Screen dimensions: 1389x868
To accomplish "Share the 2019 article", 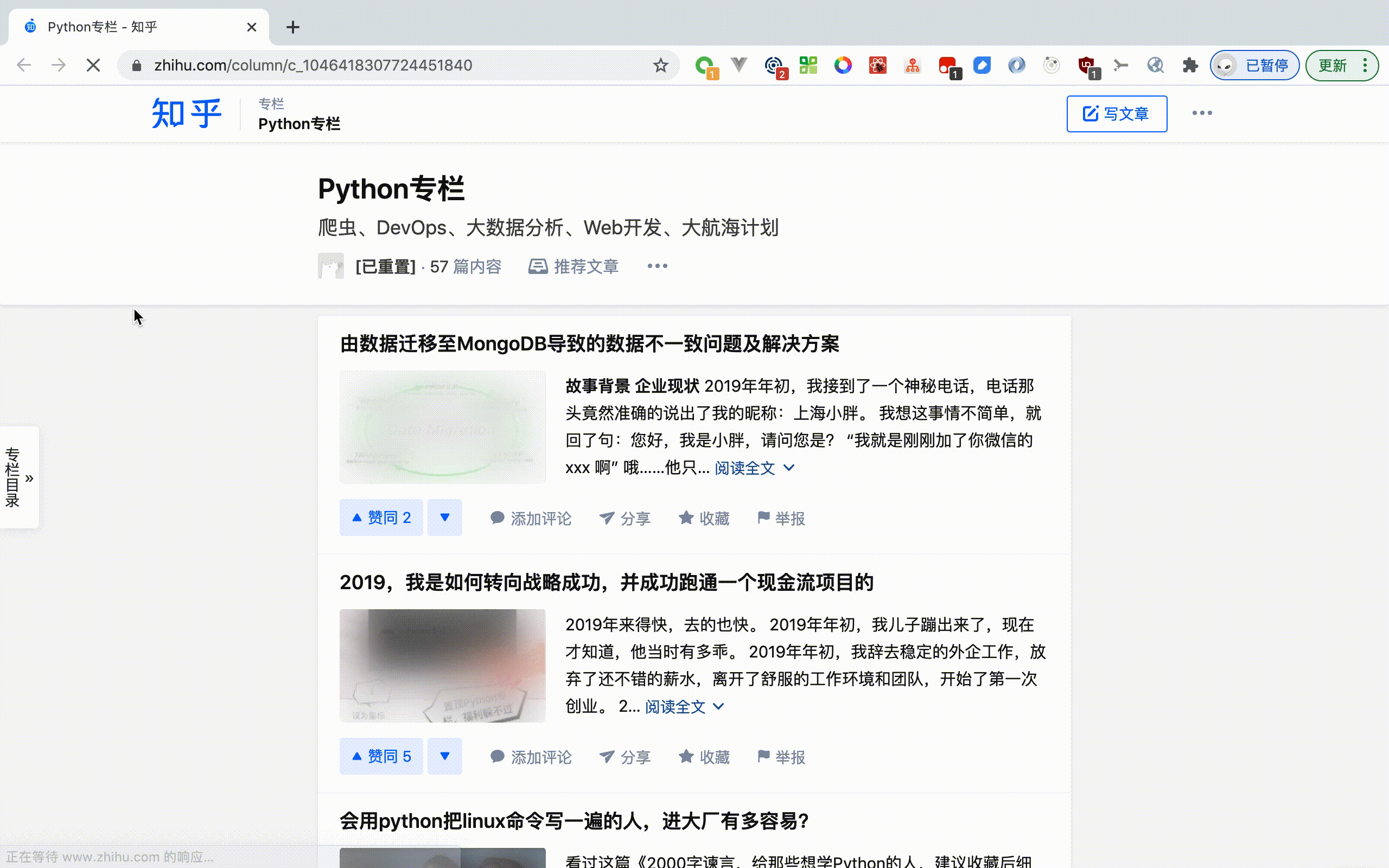I will tap(625, 757).
